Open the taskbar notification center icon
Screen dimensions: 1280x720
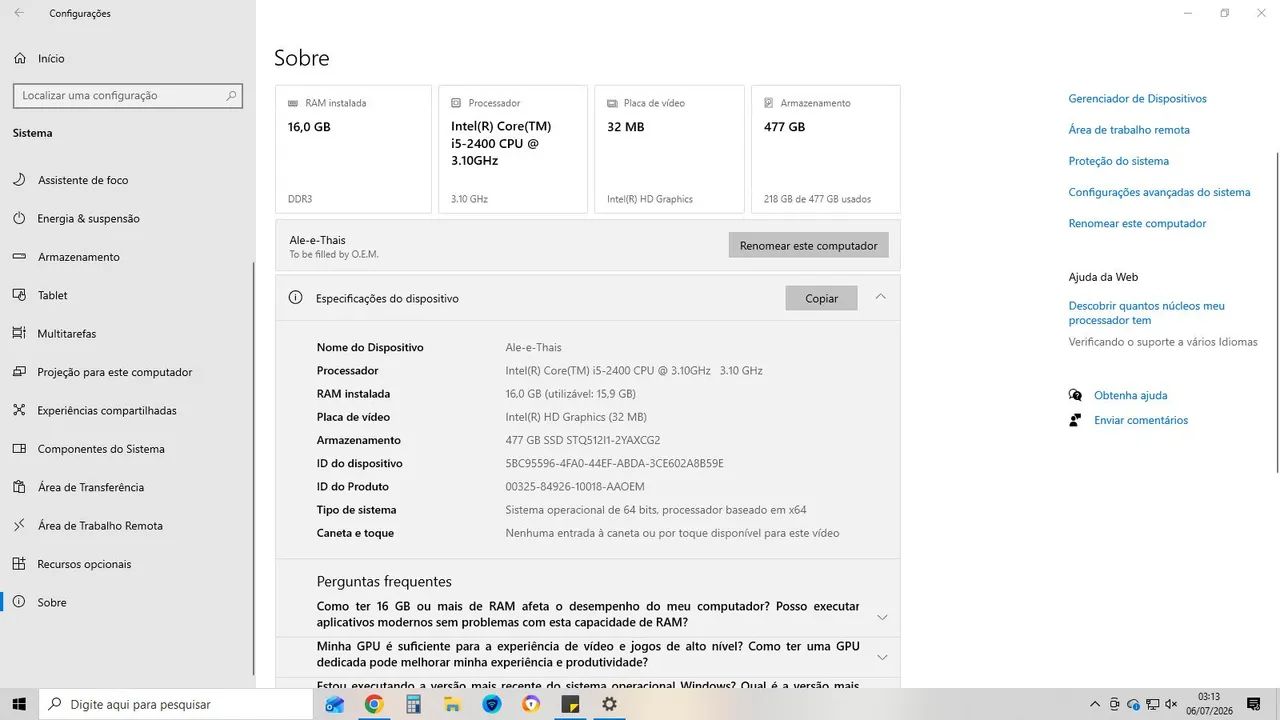pos(1253,704)
